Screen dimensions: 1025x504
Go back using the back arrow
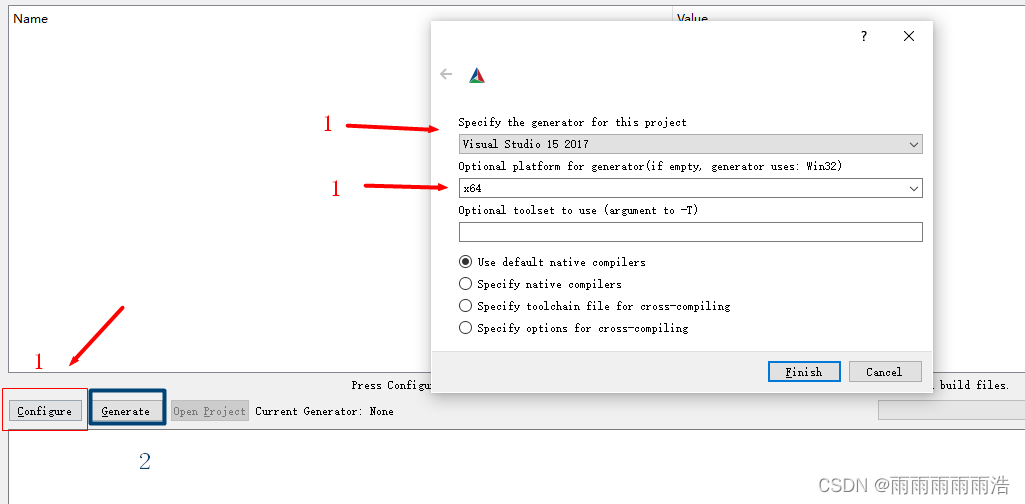pos(446,74)
